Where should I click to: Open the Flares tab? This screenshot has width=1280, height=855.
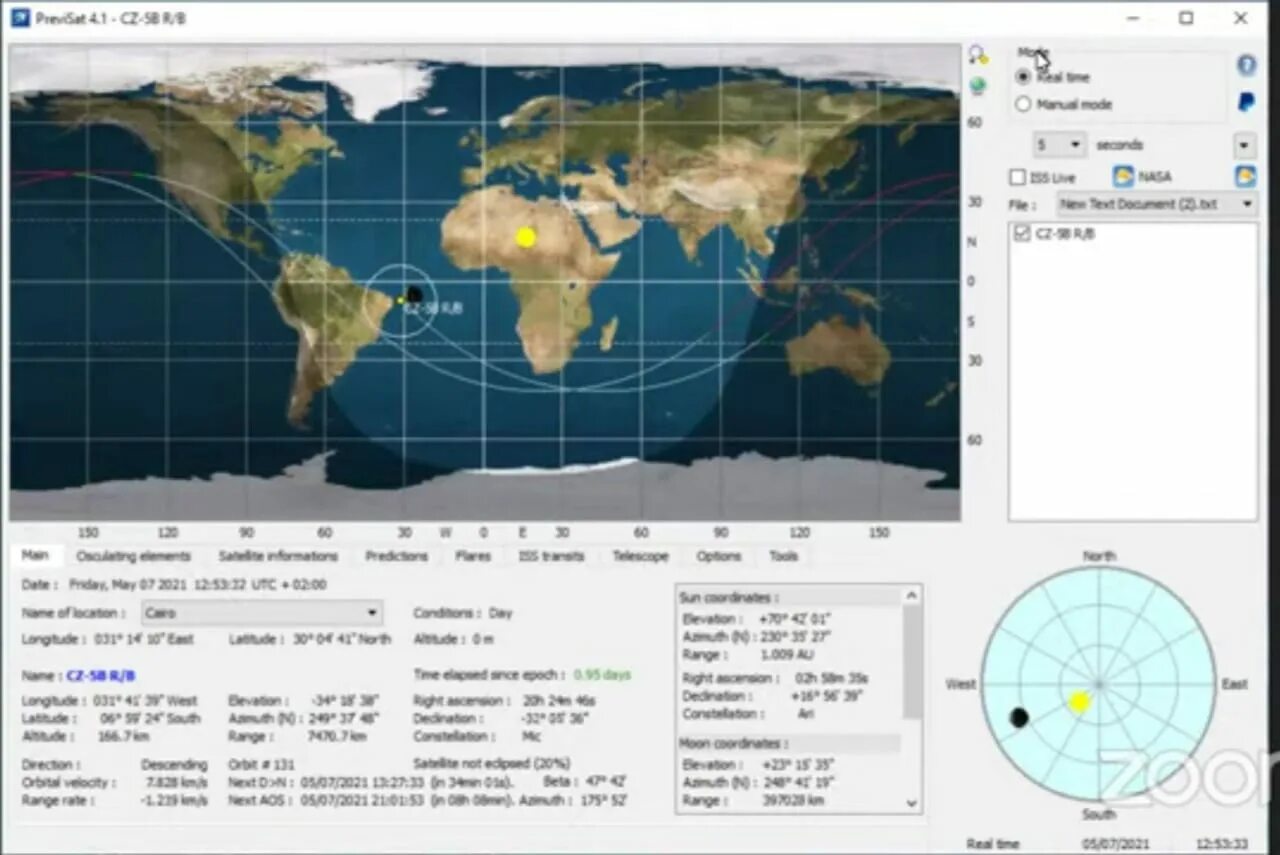pyautogui.click(x=473, y=556)
